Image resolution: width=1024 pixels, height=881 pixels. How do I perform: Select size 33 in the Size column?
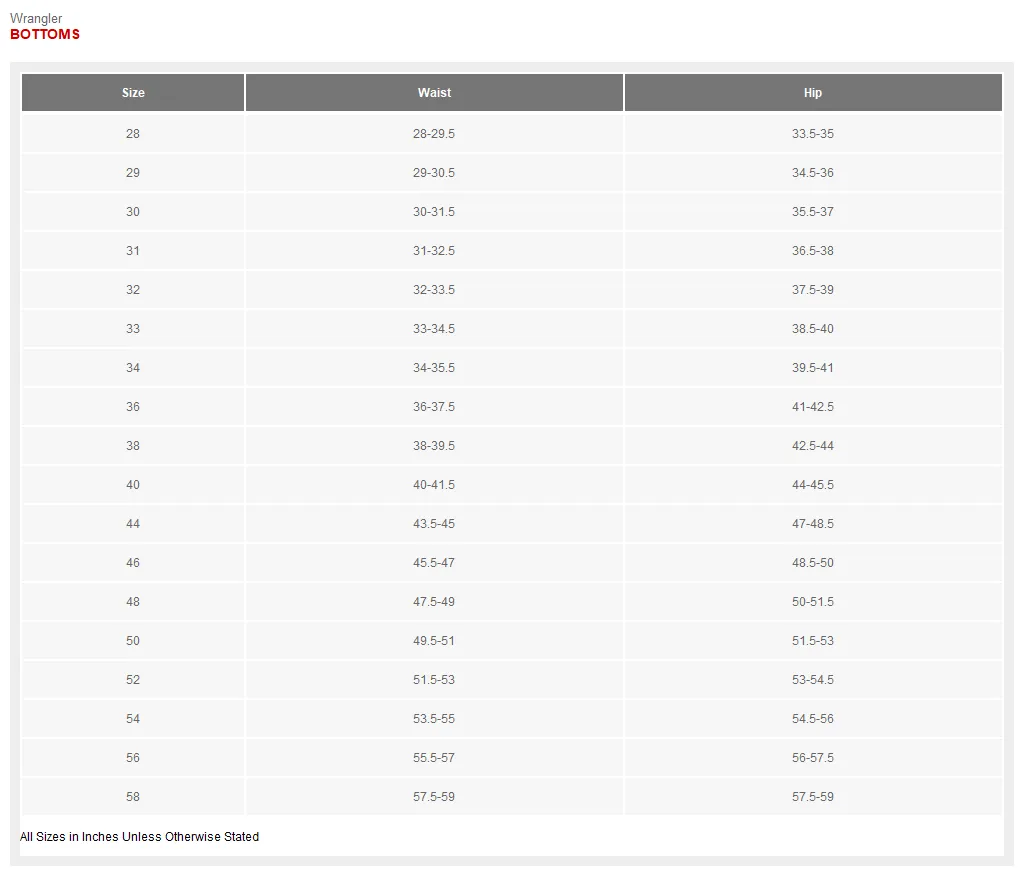[x=133, y=329]
